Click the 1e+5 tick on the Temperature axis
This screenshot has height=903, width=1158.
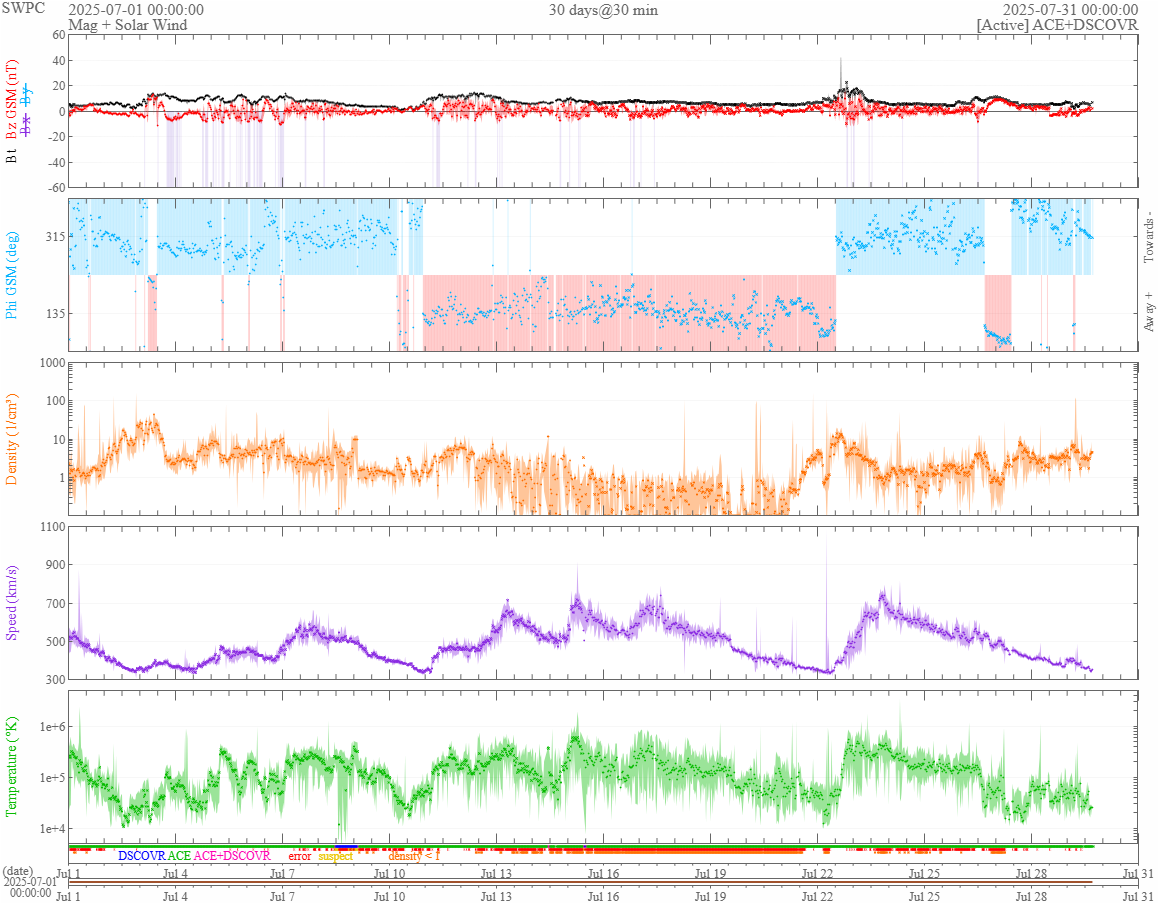pyautogui.click(x=53, y=778)
